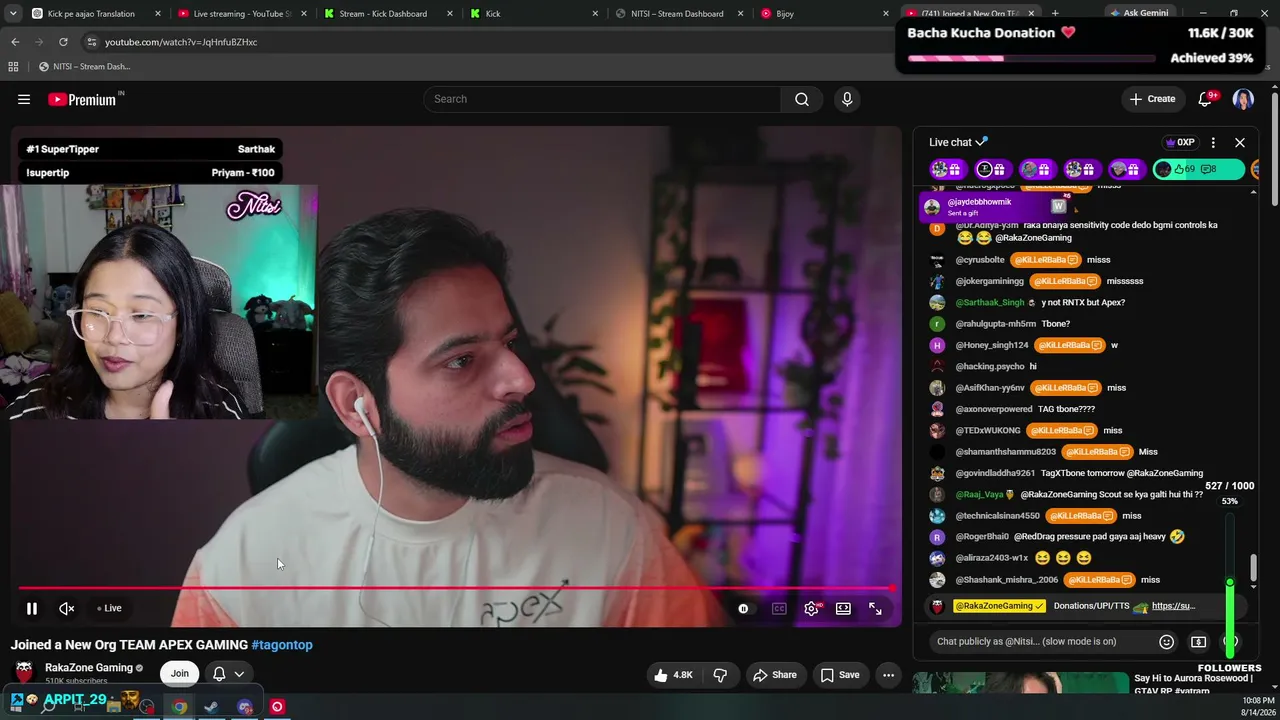Open the pinned donations https link
The height and width of the screenshot is (720, 1280).
click(x=1173, y=606)
